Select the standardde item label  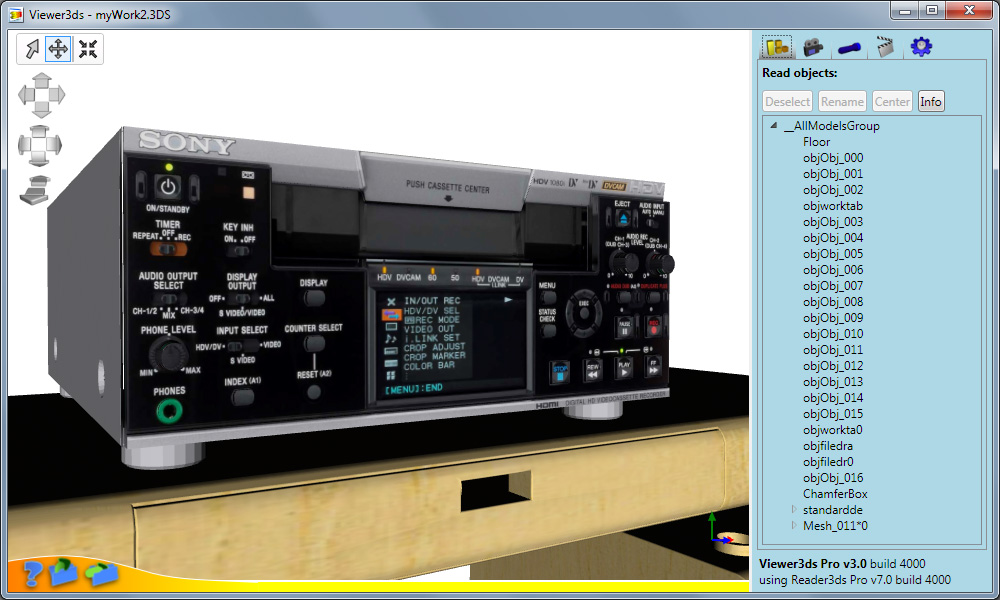coord(832,509)
